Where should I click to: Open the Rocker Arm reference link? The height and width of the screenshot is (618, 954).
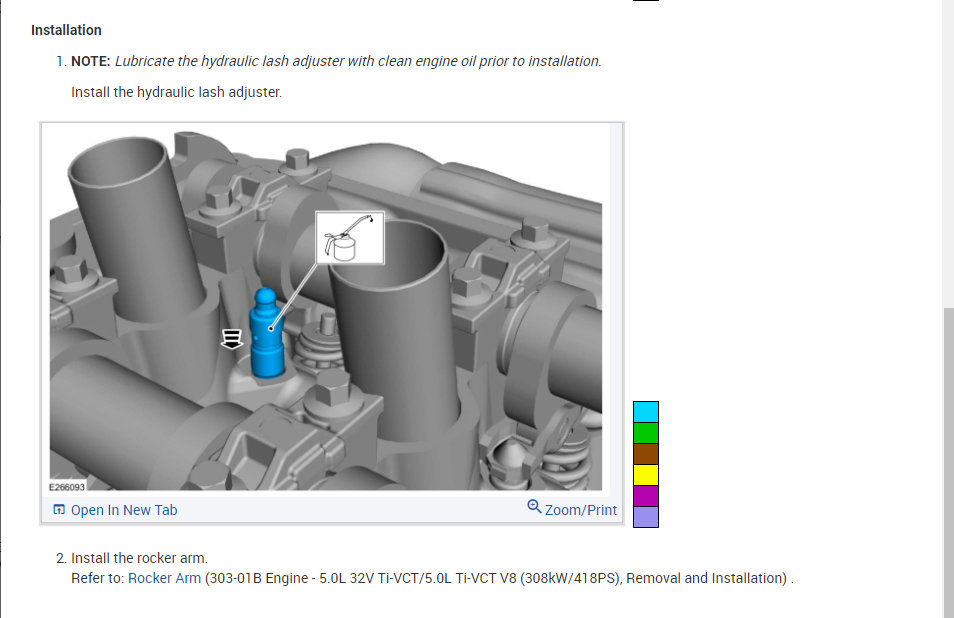pyautogui.click(x=164, y=578)
